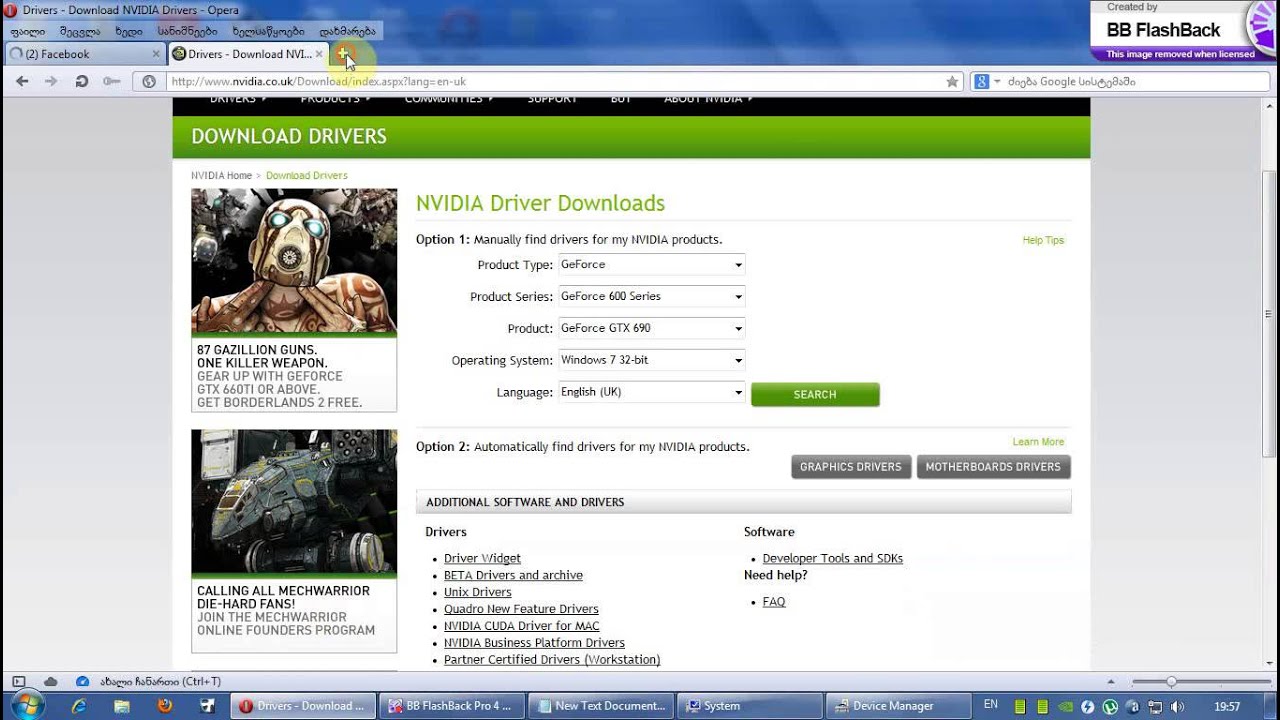Click the taskbar clock showing 19:57
Viewport: 1280px width, 720px height.
tap(1227, 706)
